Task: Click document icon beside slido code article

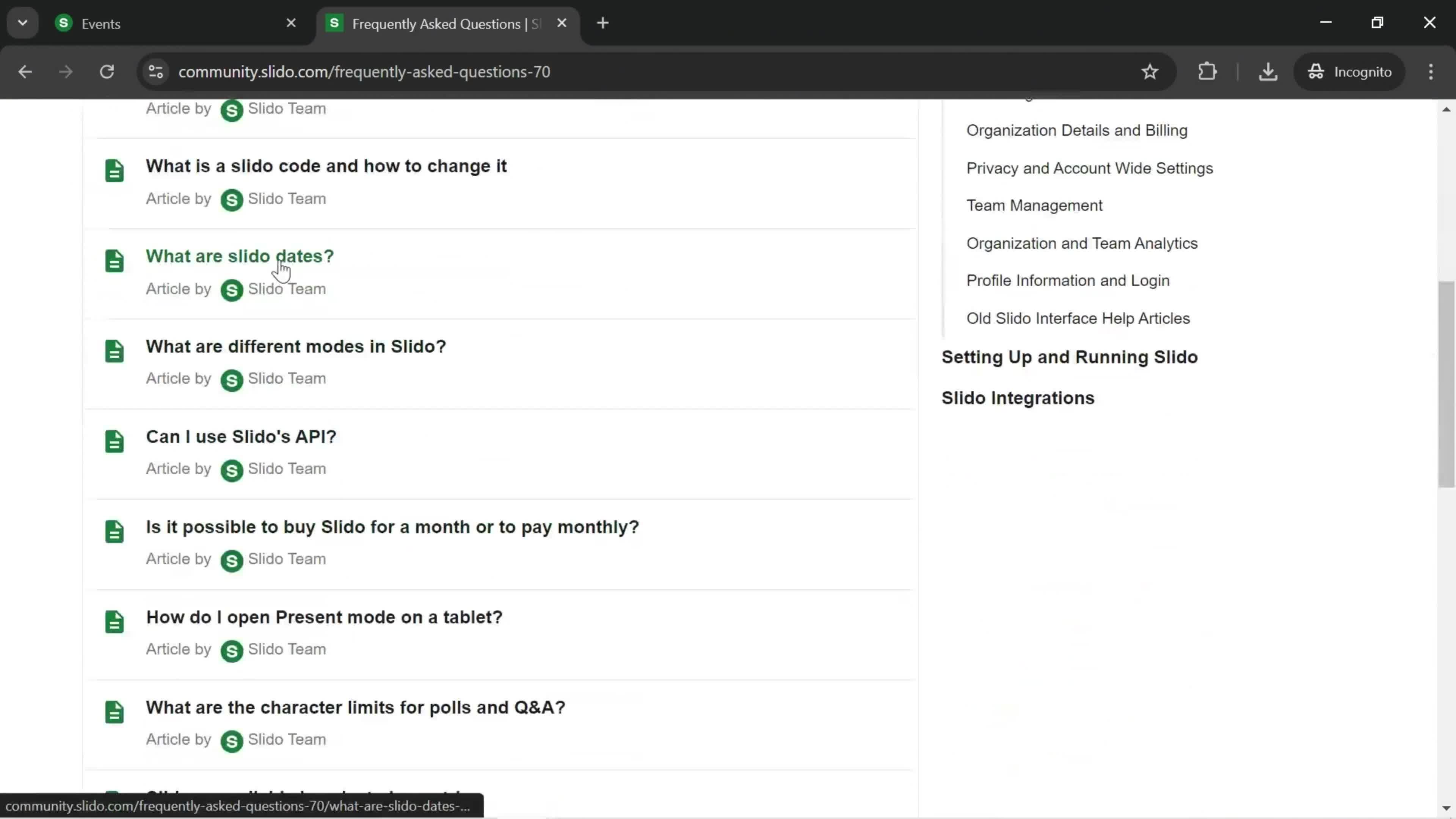Action: click(114, 171)
